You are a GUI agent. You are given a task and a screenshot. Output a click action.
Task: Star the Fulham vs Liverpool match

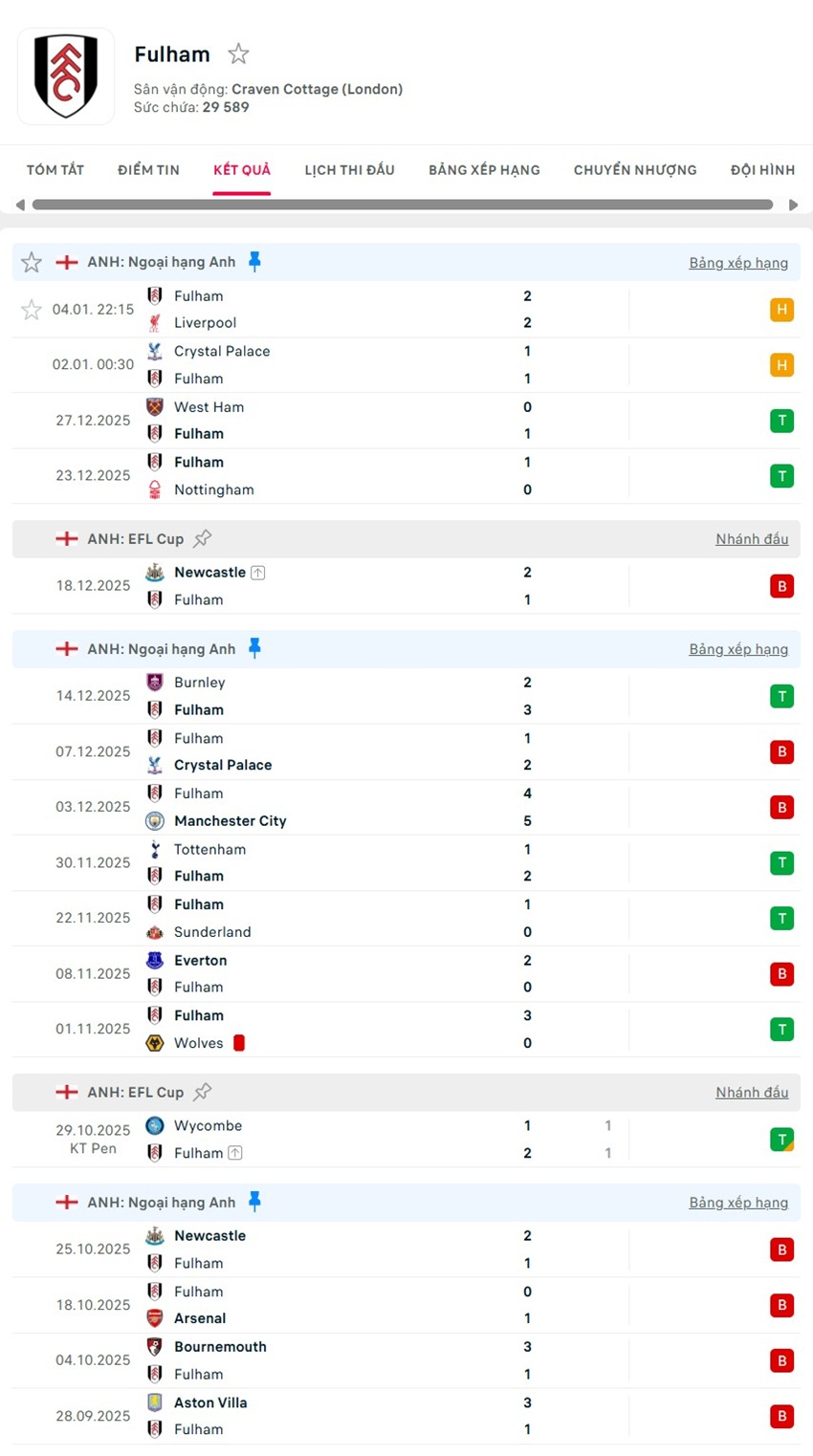click(31, 310)
